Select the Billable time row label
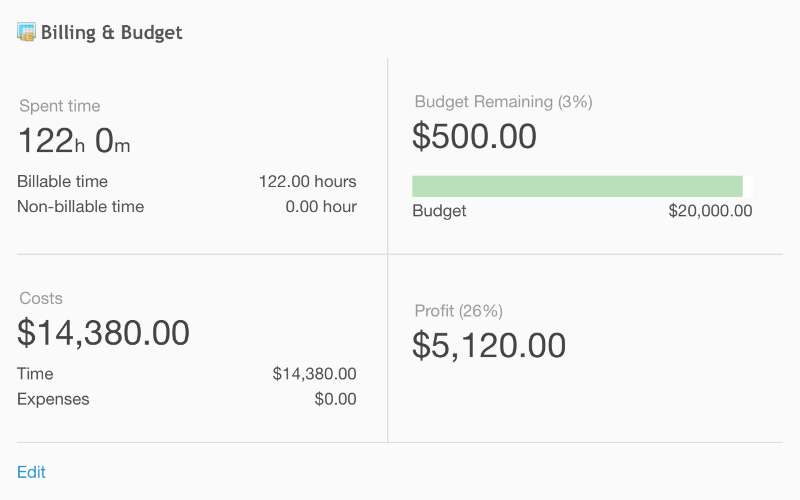This screenshot has width=800, height=500. pyautogui.click(x=62, y=182)
